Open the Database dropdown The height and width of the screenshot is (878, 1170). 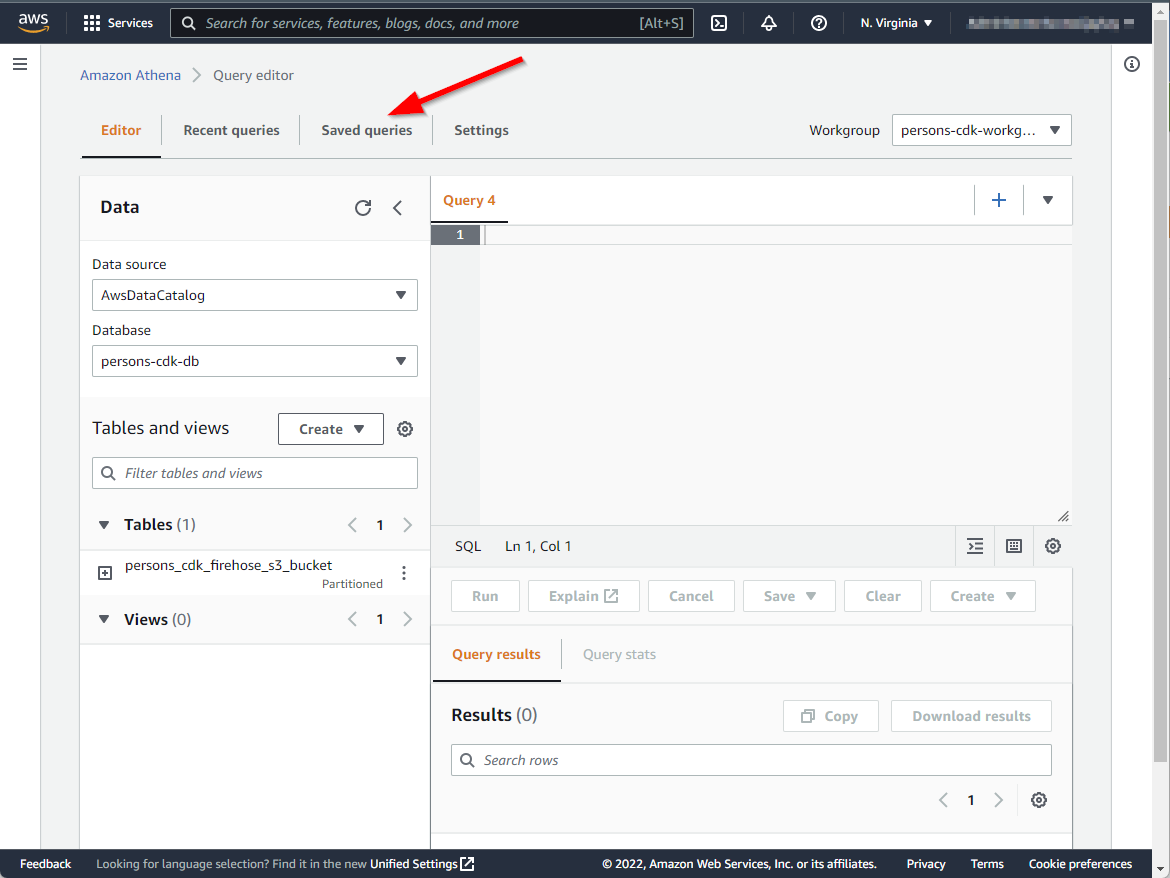point(254,361)
